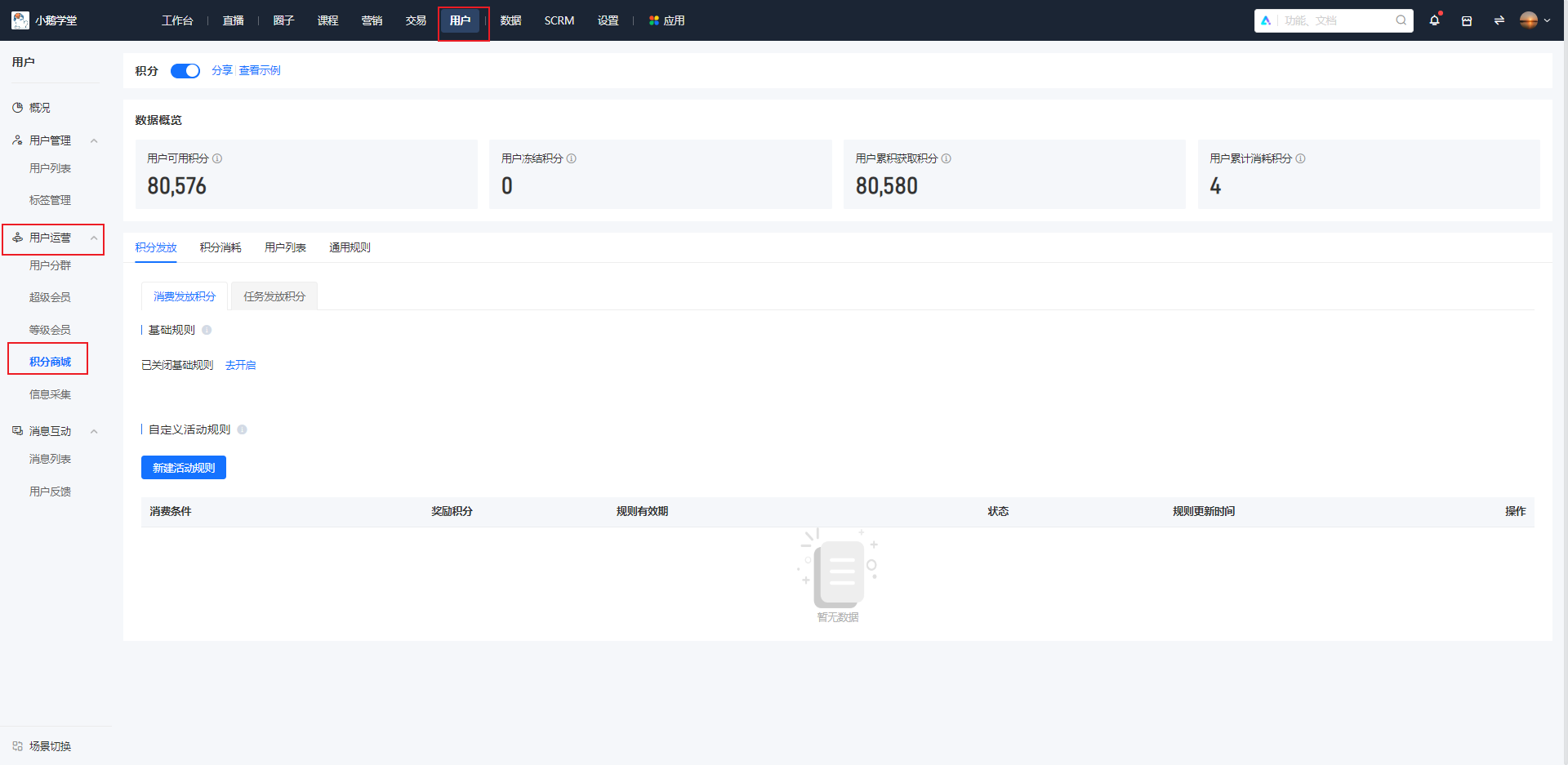
Task: Collapse the 用户管理 sidebar group
Action: point(94,140)
